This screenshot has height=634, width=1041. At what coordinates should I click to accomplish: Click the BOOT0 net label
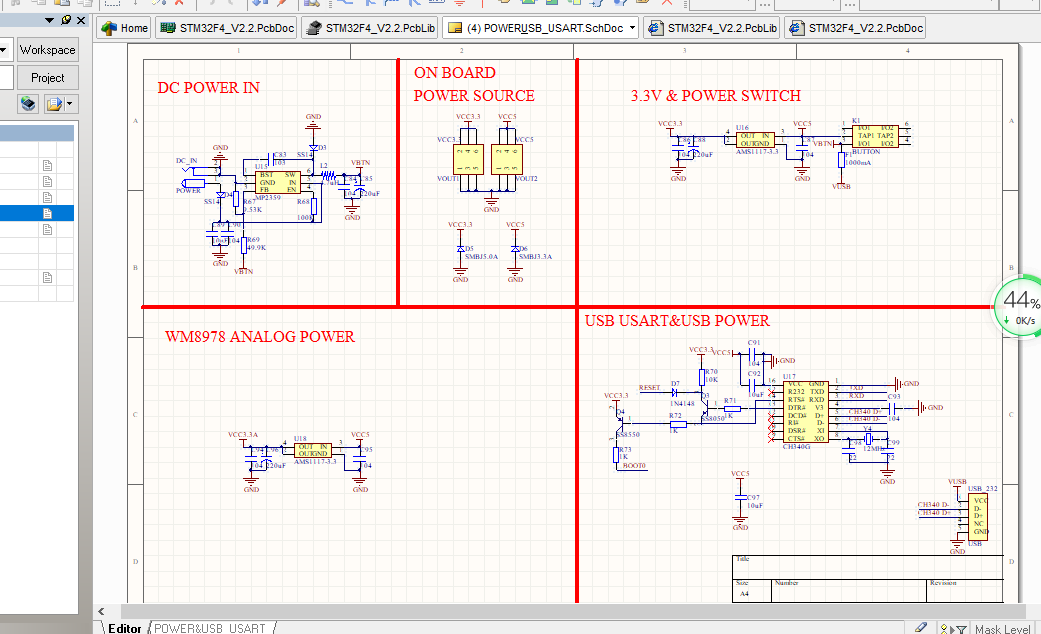634,465
